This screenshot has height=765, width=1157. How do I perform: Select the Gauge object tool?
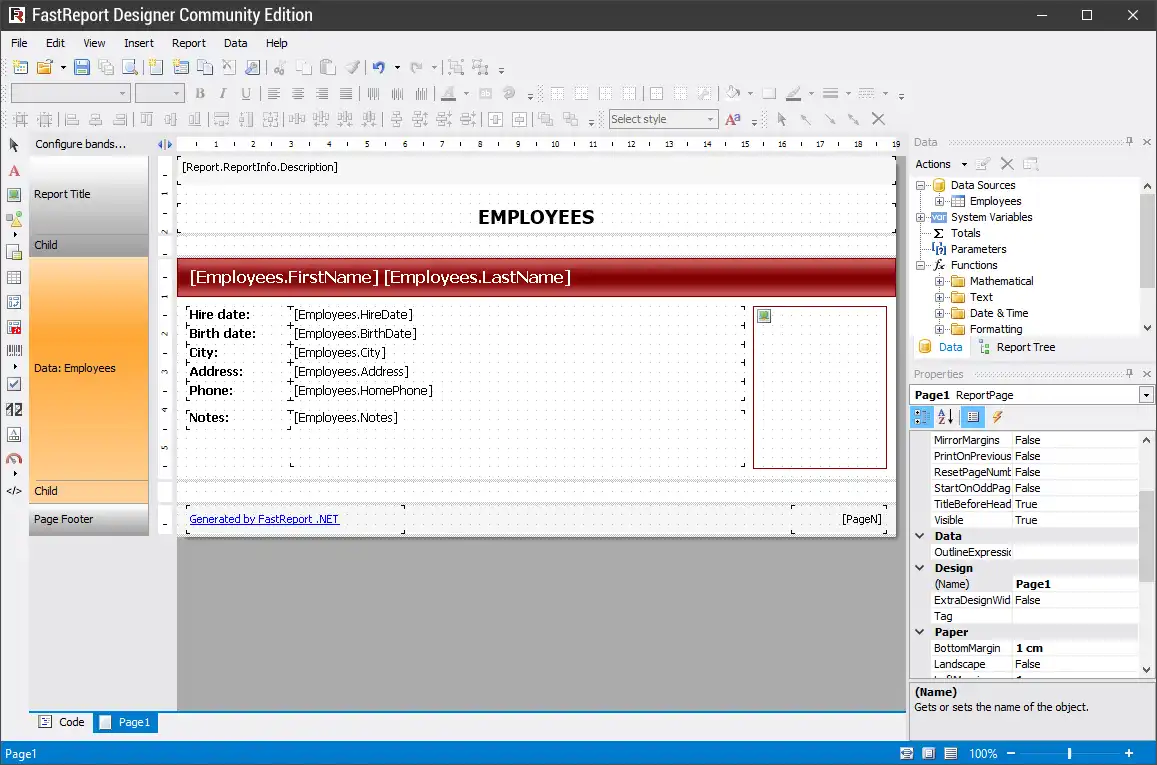[x=14, y=460]
